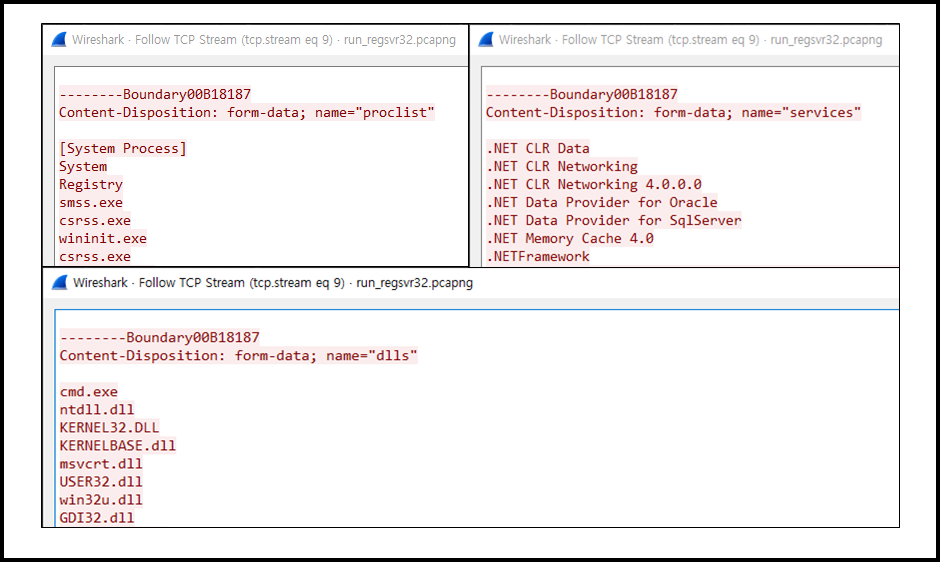Click the ".NET Memory Cache 4.0" line
Image resolution: width=940 pixels, height=562 pixels.
click(570, 239)
